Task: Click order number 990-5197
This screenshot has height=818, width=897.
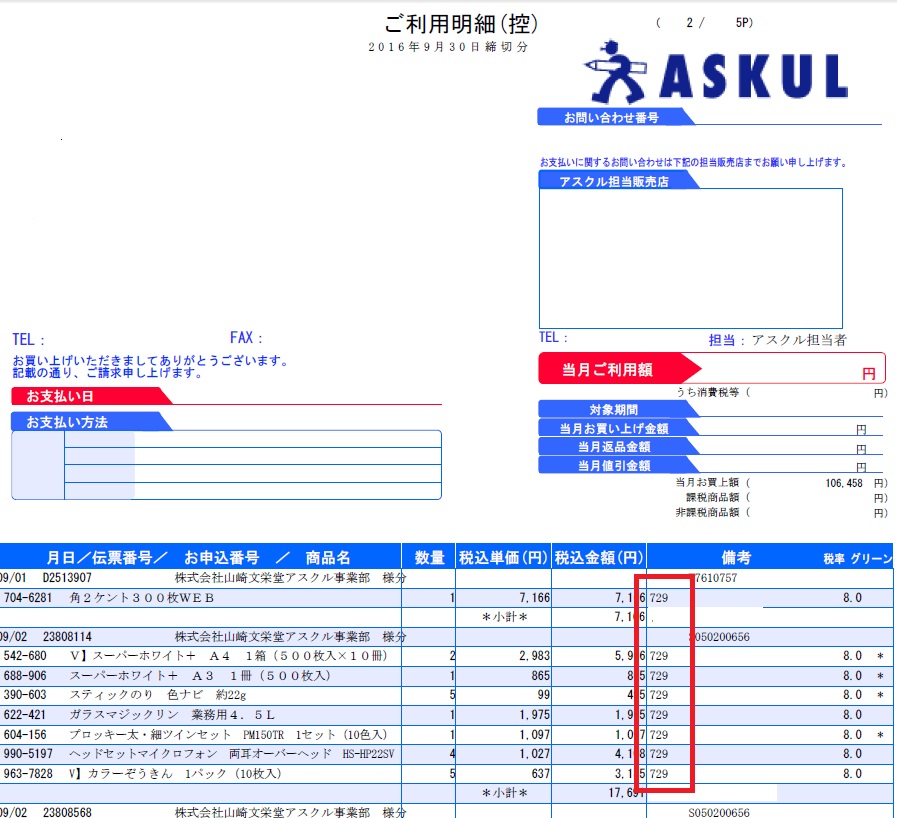Action: pos(27,753)
